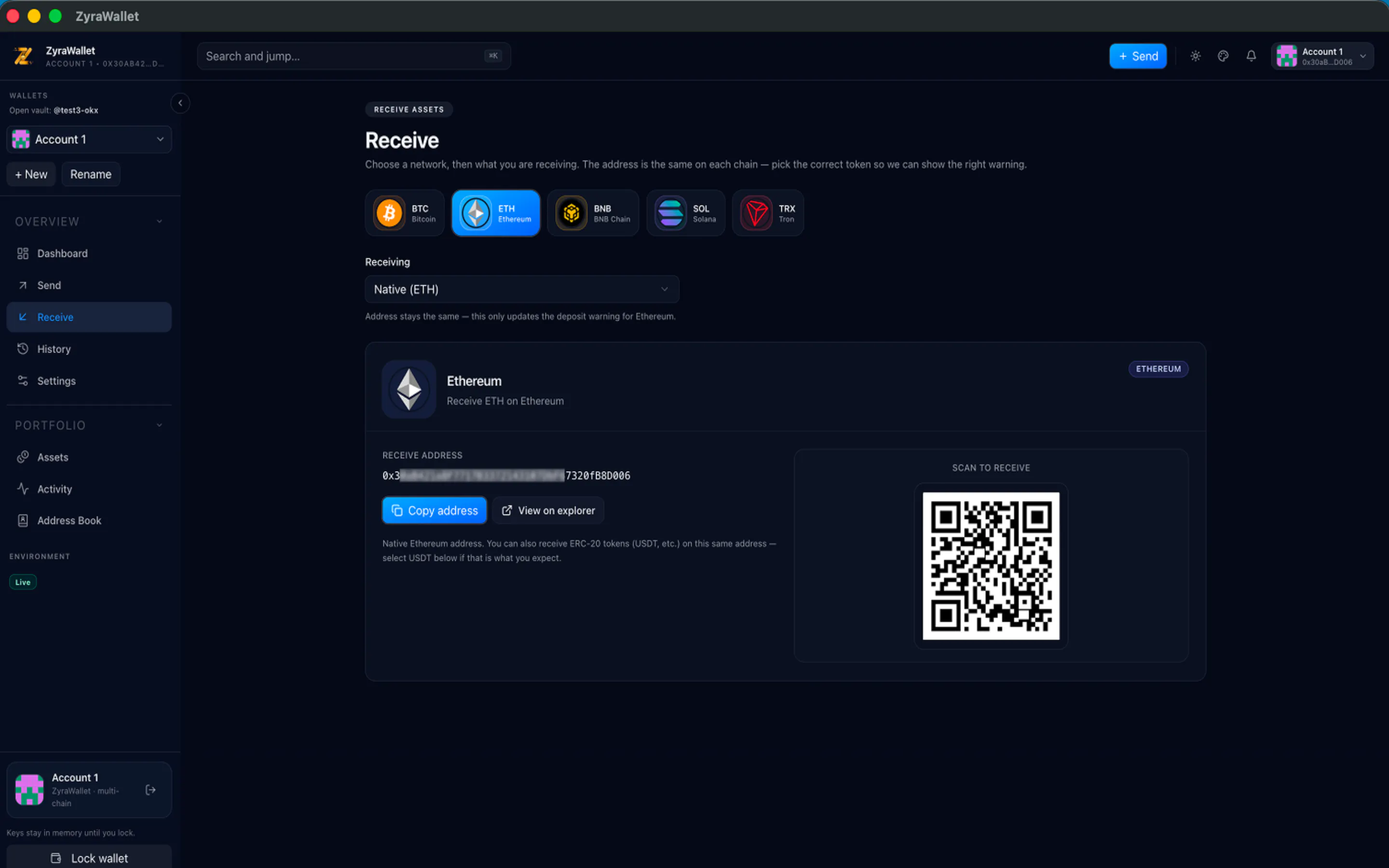Select the BNB Chain network
Viewport: 1389px width, 868px height.
(593, 213)
